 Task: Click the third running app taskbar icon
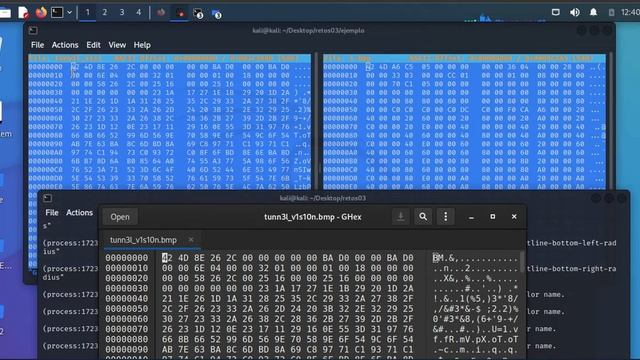pos(198,13)
